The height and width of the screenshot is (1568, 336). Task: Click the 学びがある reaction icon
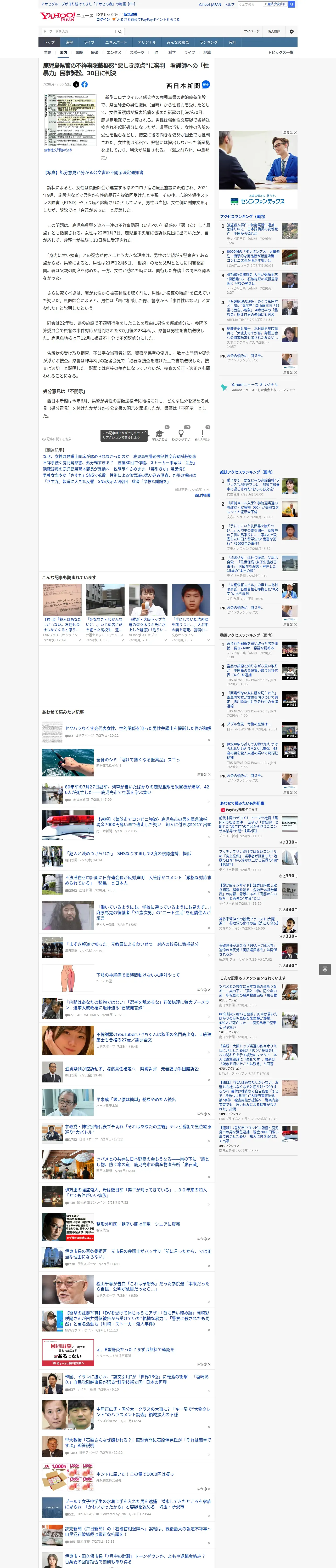[x=160, y=433]
